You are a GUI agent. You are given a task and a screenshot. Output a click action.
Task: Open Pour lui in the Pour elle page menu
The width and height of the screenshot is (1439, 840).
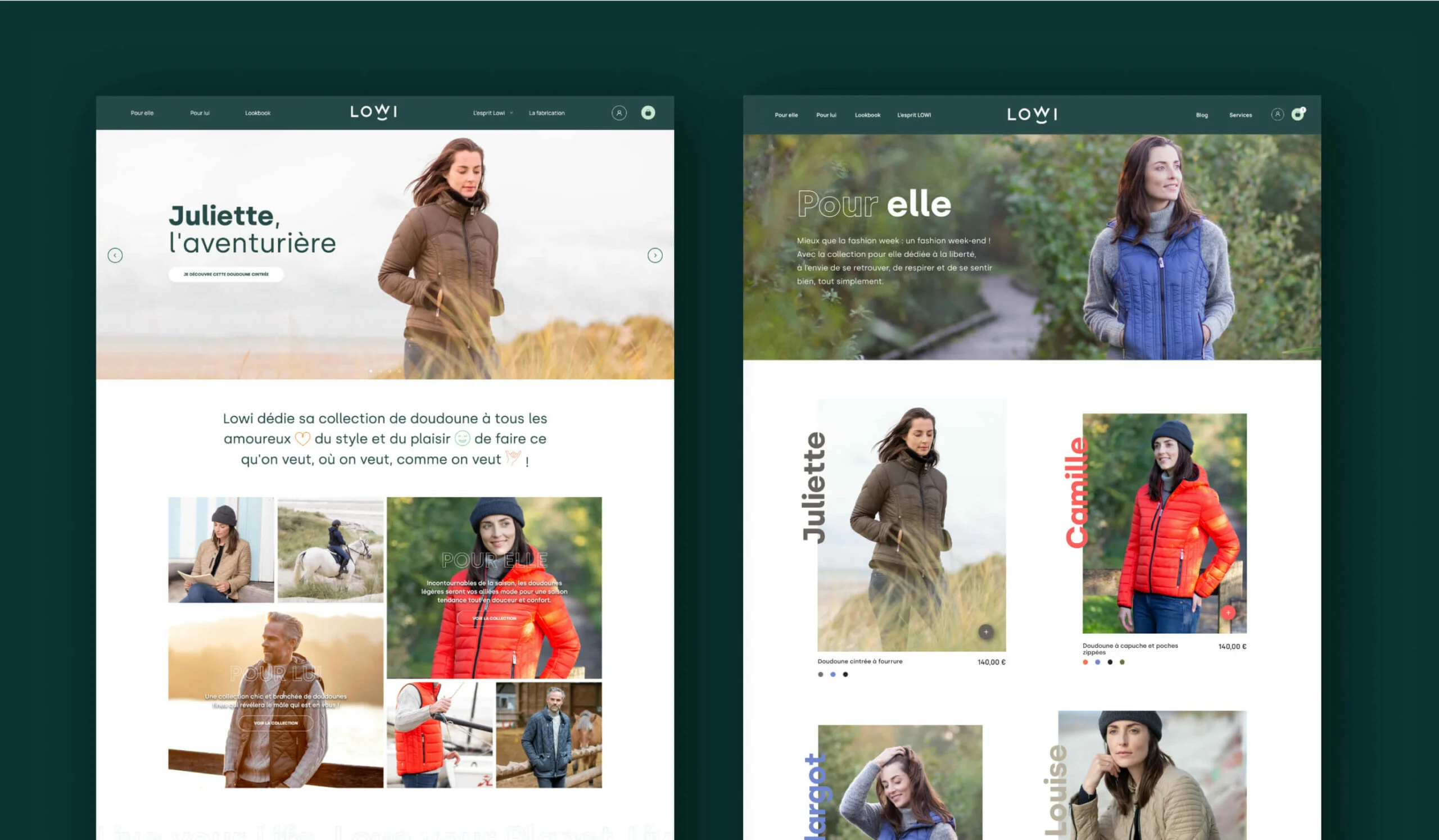point(826,115)
